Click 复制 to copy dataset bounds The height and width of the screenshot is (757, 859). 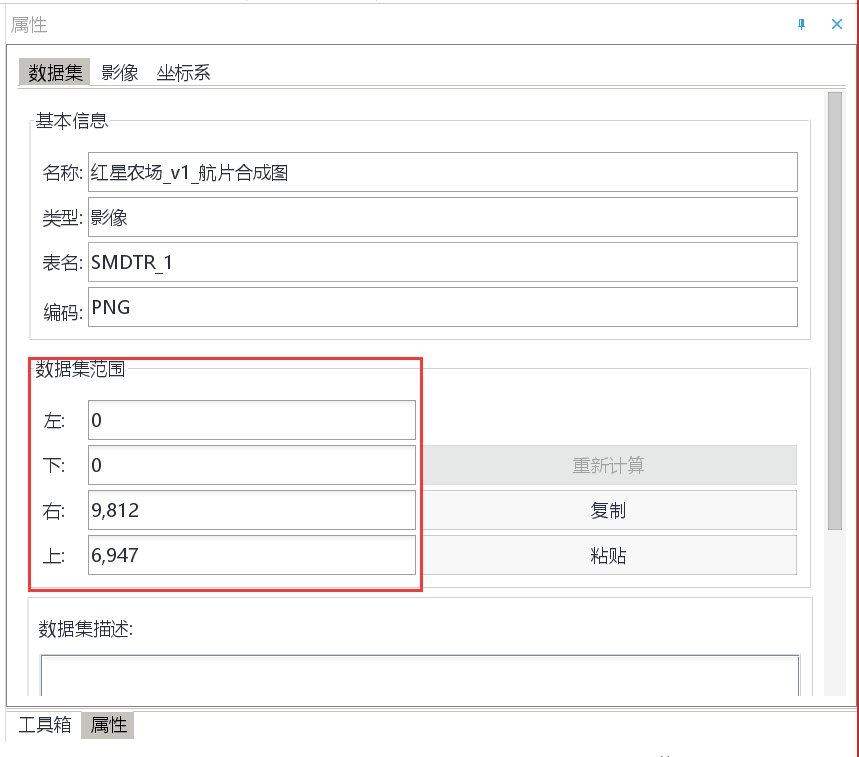608,510
